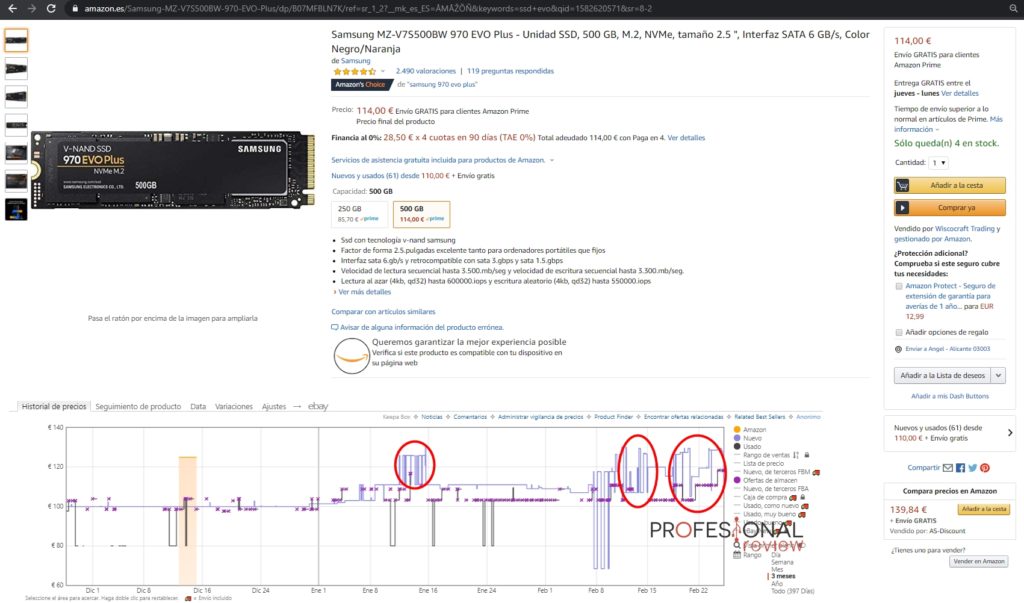Select the first product thumbnail image

coord(16,41)
